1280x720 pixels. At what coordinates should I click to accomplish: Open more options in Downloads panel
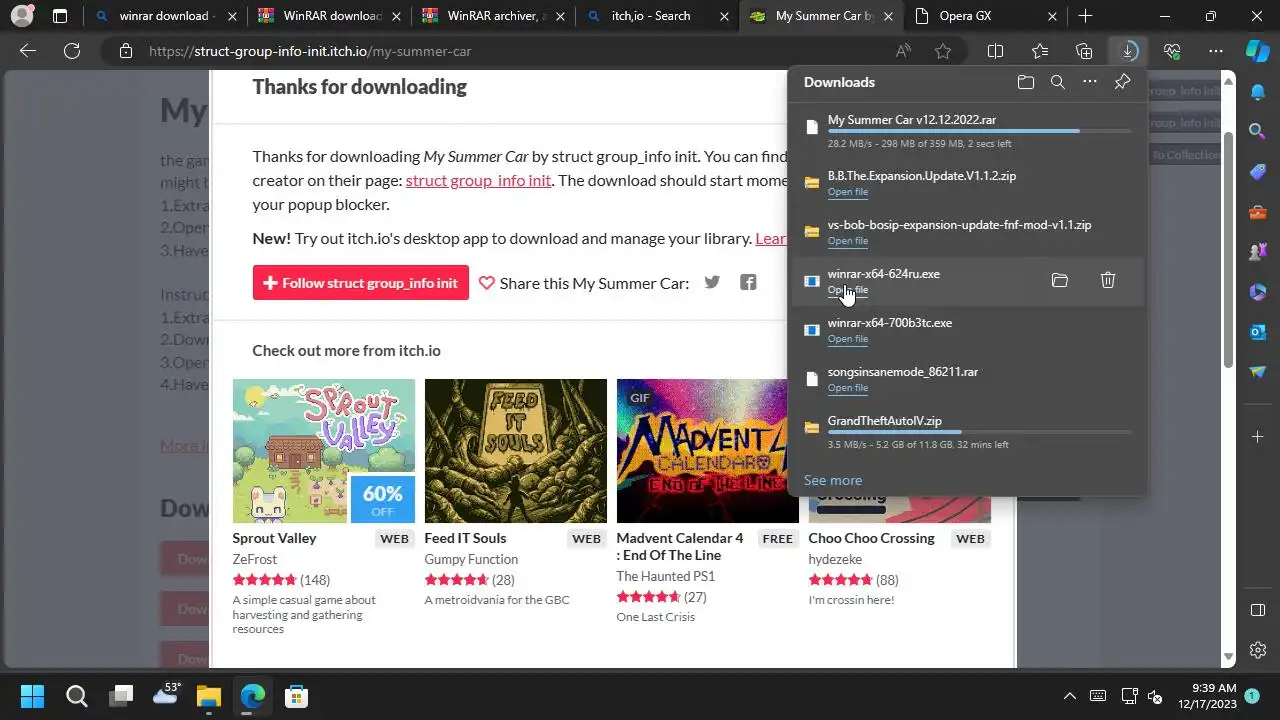pos(1090,82)
